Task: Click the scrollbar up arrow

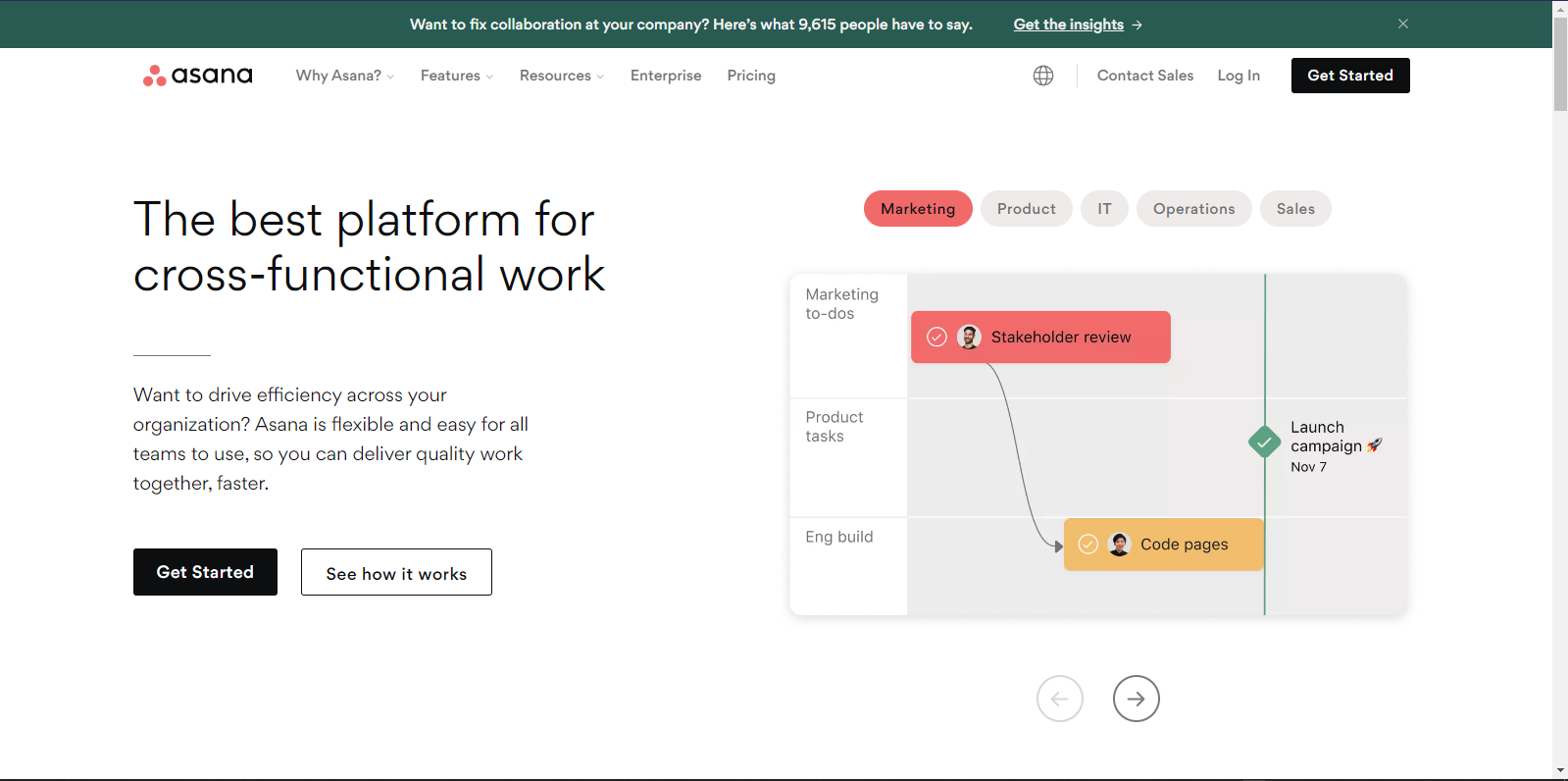Action: click(1560, 8)
